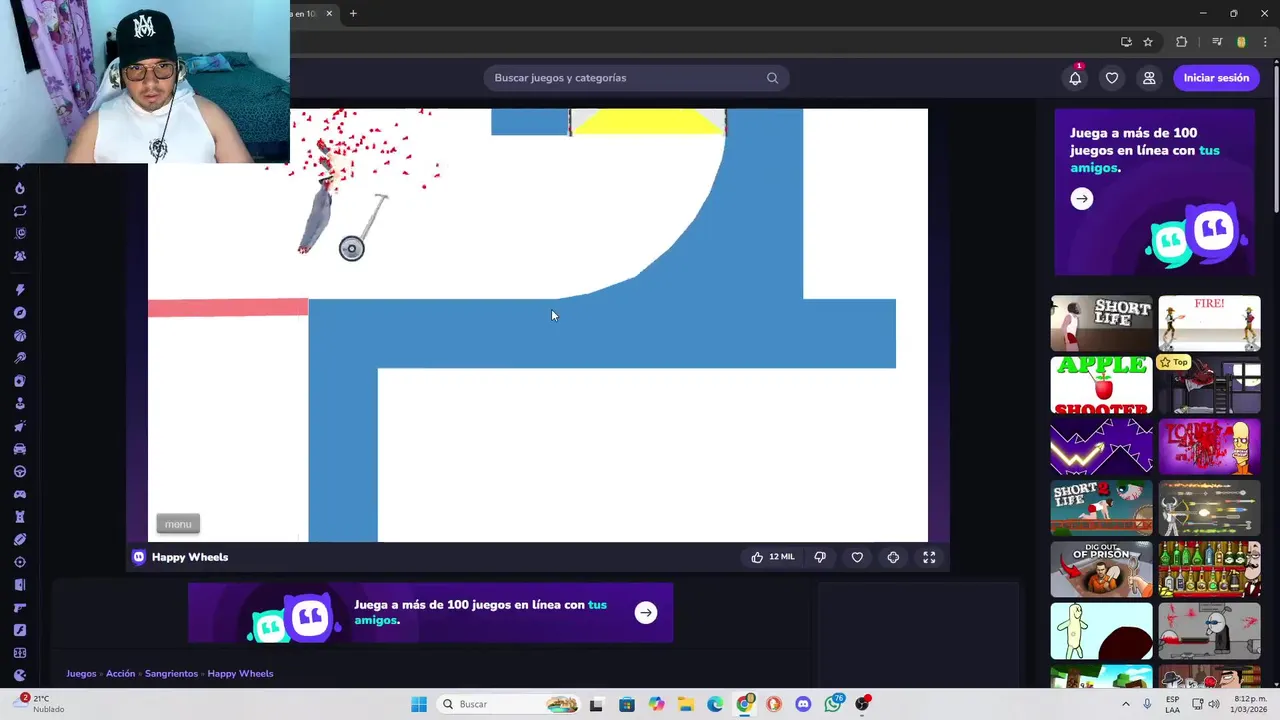The width and height of the screenshot is (1280, 720).
Task: Open compass adventure category icon
Action: pos(20,313)
